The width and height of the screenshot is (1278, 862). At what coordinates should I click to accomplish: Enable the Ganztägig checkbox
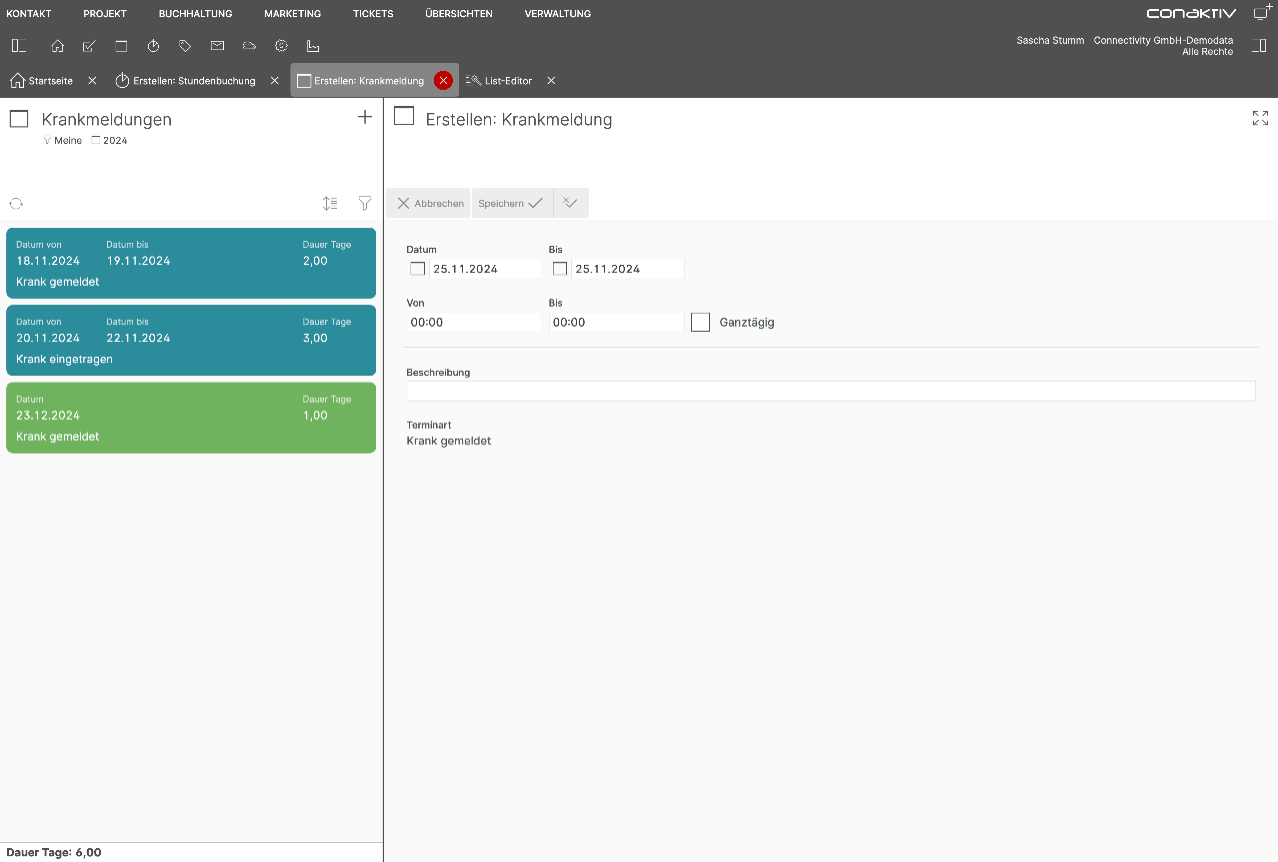(x=700, y=322)
